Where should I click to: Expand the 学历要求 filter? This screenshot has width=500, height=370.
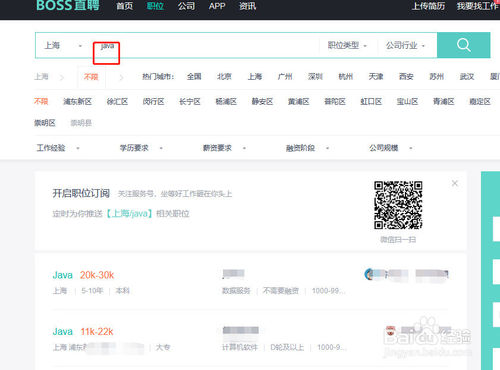click(141, 148)
